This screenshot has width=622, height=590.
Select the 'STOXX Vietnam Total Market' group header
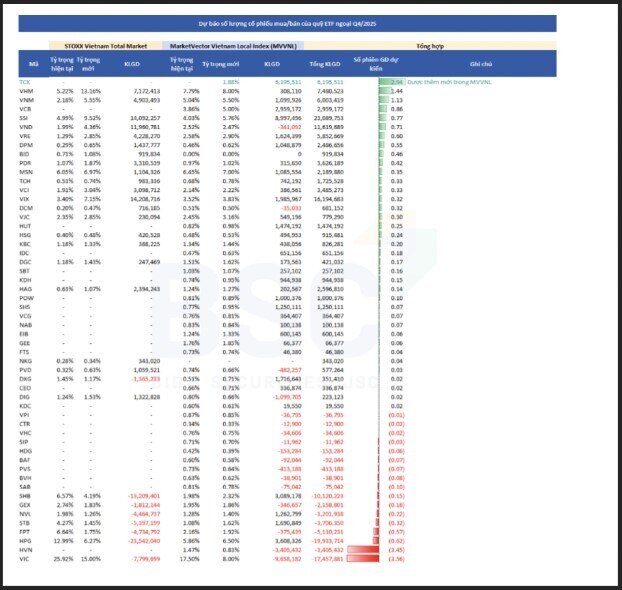[x=106, y=46]
